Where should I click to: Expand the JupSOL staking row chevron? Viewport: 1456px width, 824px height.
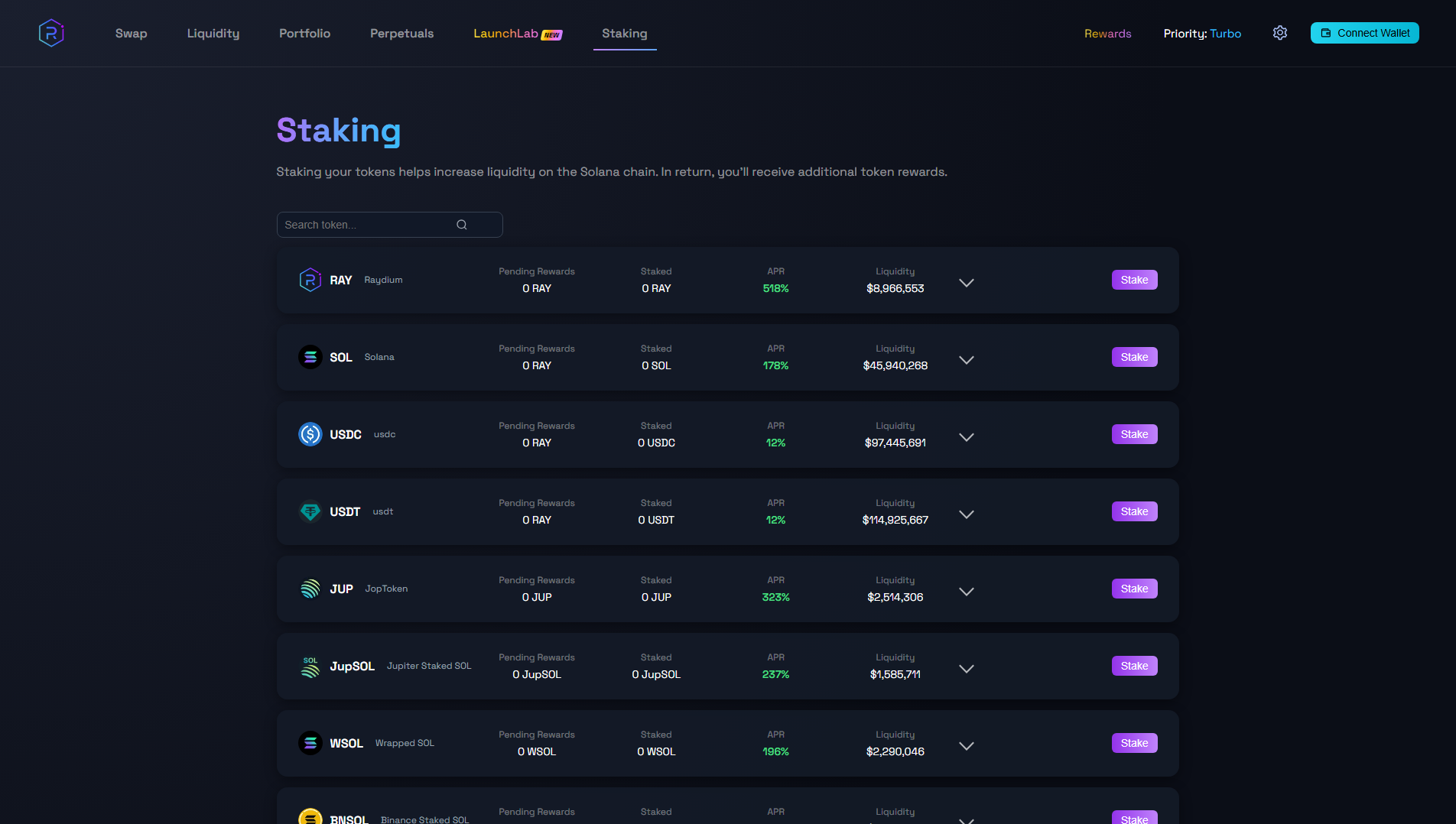(967, 669)
